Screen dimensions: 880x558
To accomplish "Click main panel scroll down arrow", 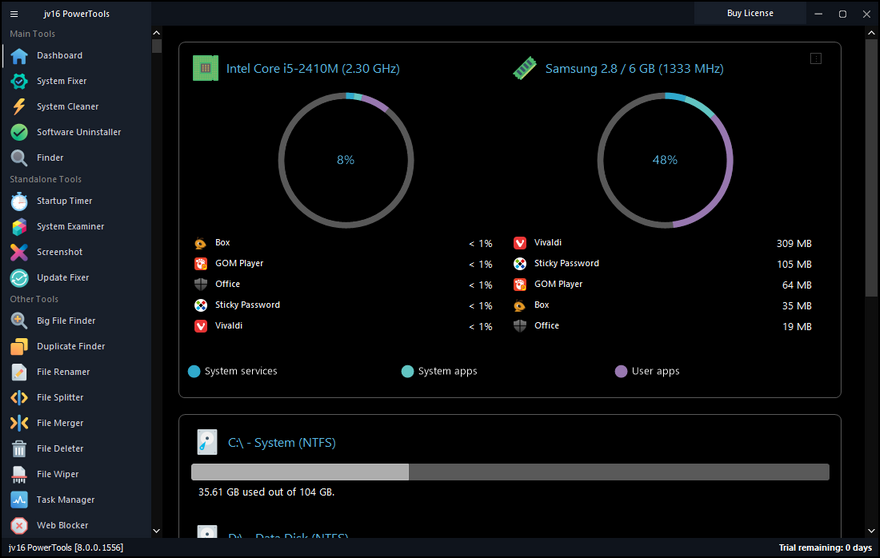I will tap(871, 530).
